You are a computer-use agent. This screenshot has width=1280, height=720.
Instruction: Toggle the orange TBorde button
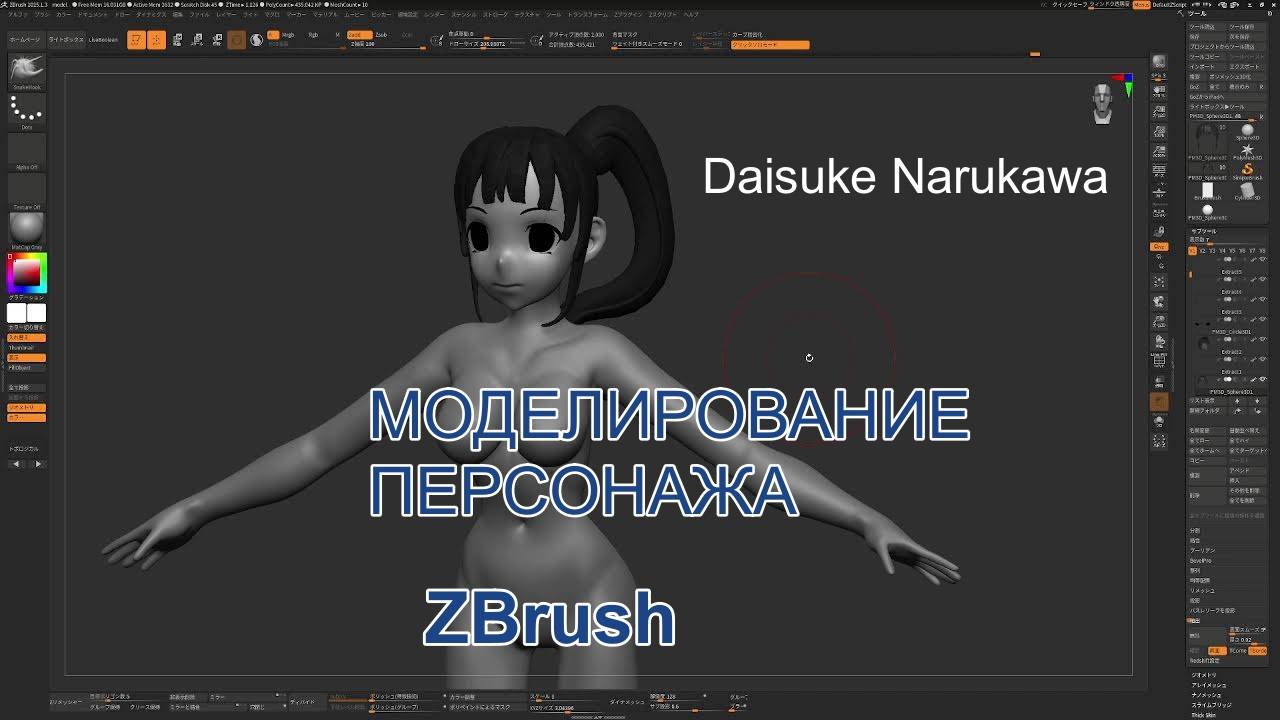click(x=1258, y=651)
